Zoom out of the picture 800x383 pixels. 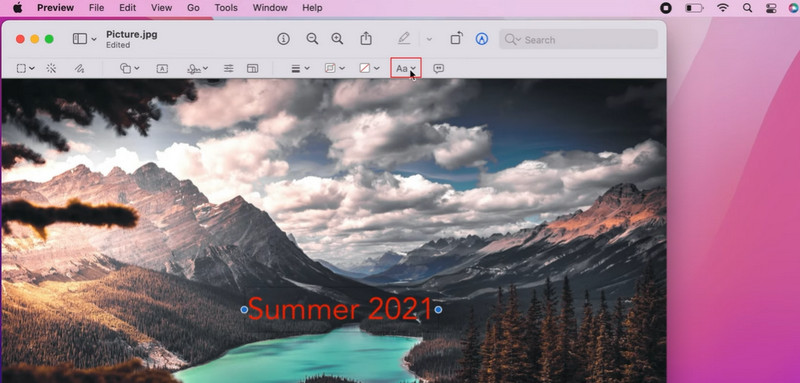click(312, 39)
